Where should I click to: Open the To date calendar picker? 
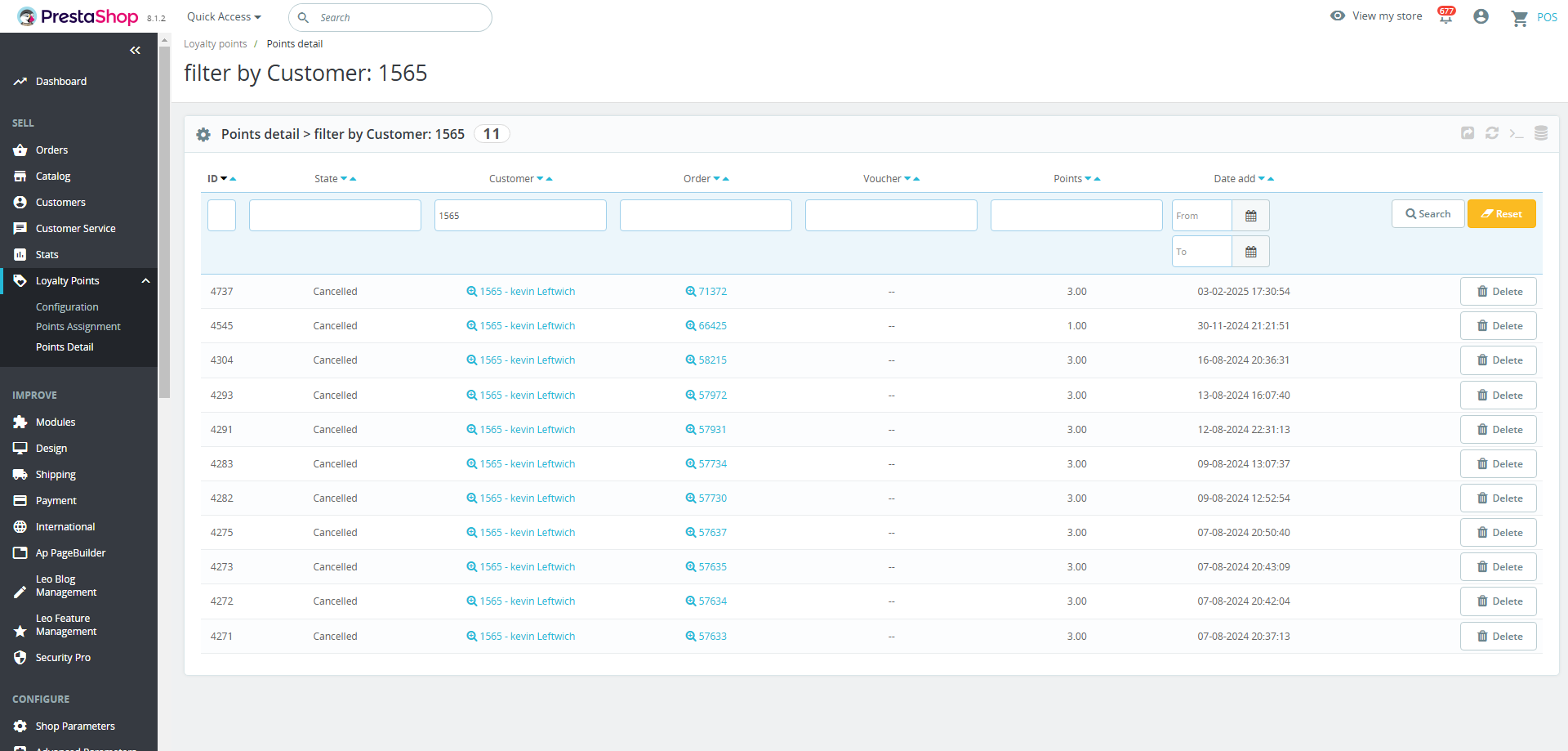[1250, 252]
